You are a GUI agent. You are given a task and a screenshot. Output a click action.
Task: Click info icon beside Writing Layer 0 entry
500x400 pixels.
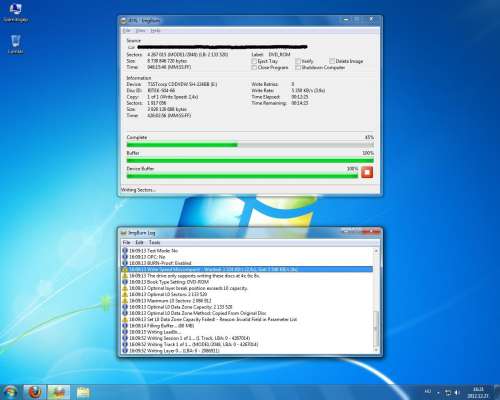tap(125, 351)
